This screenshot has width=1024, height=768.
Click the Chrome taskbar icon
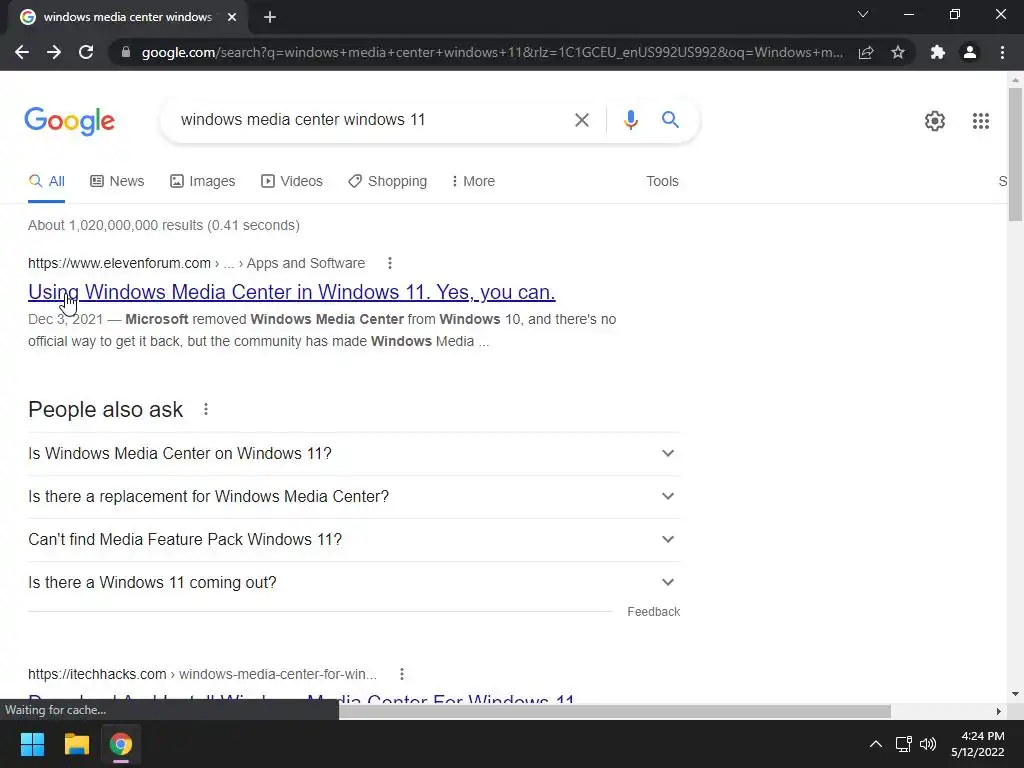pos(120,744)
